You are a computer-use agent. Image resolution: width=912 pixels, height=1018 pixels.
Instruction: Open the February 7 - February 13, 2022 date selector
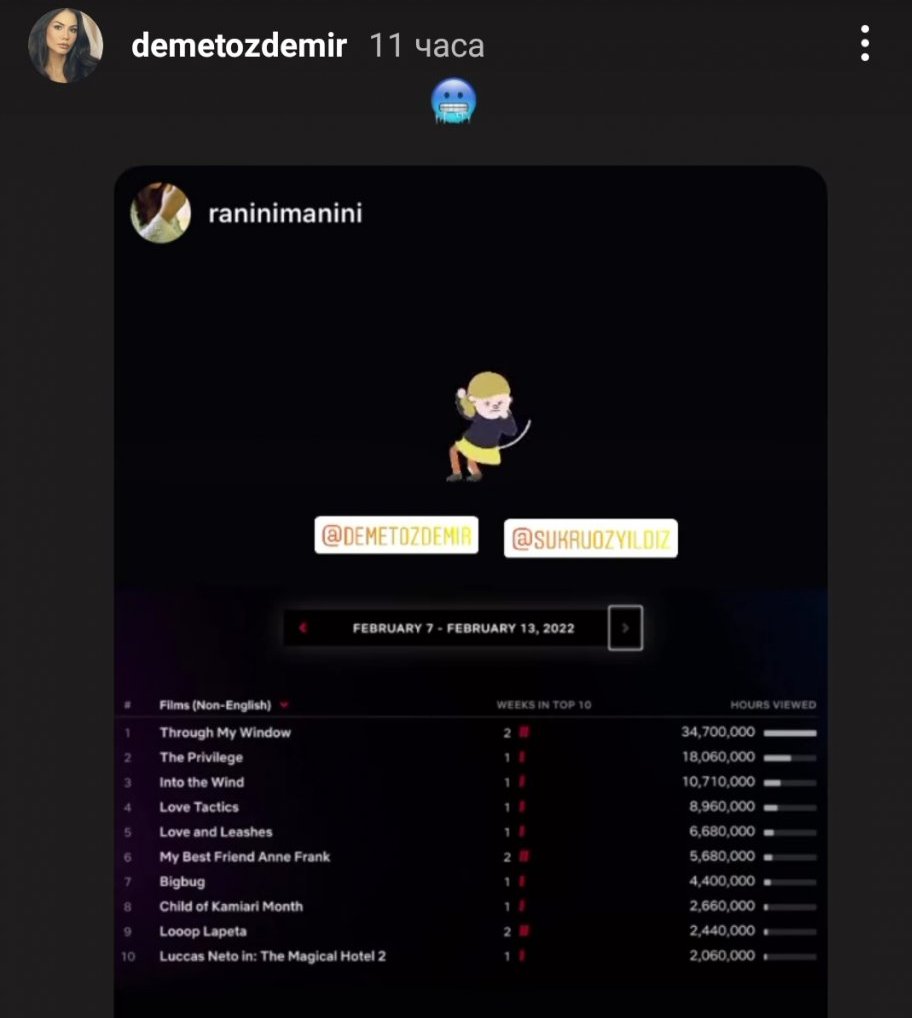463,628
